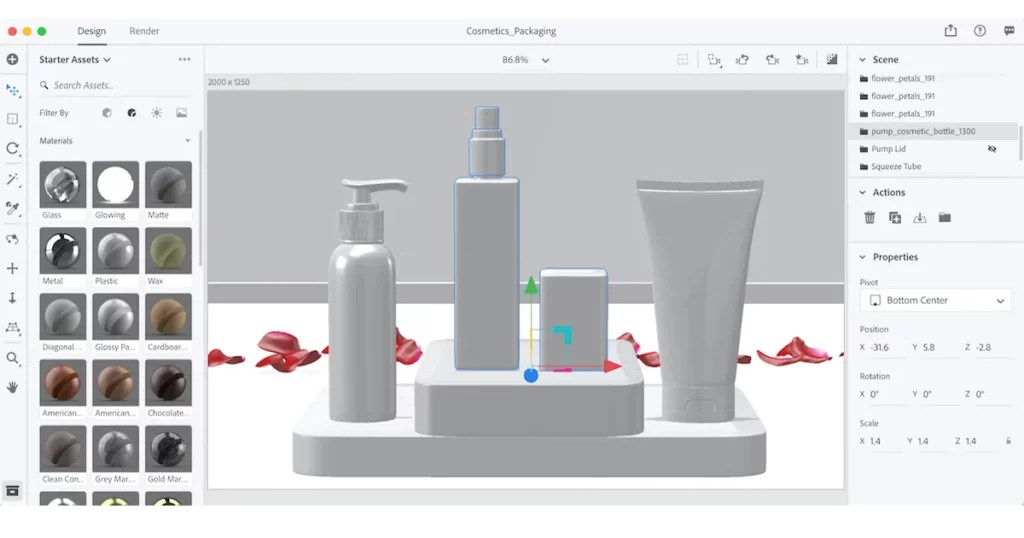Switch to the Render tab
The width and height of the screenshot is (1024, 538).
144,31
